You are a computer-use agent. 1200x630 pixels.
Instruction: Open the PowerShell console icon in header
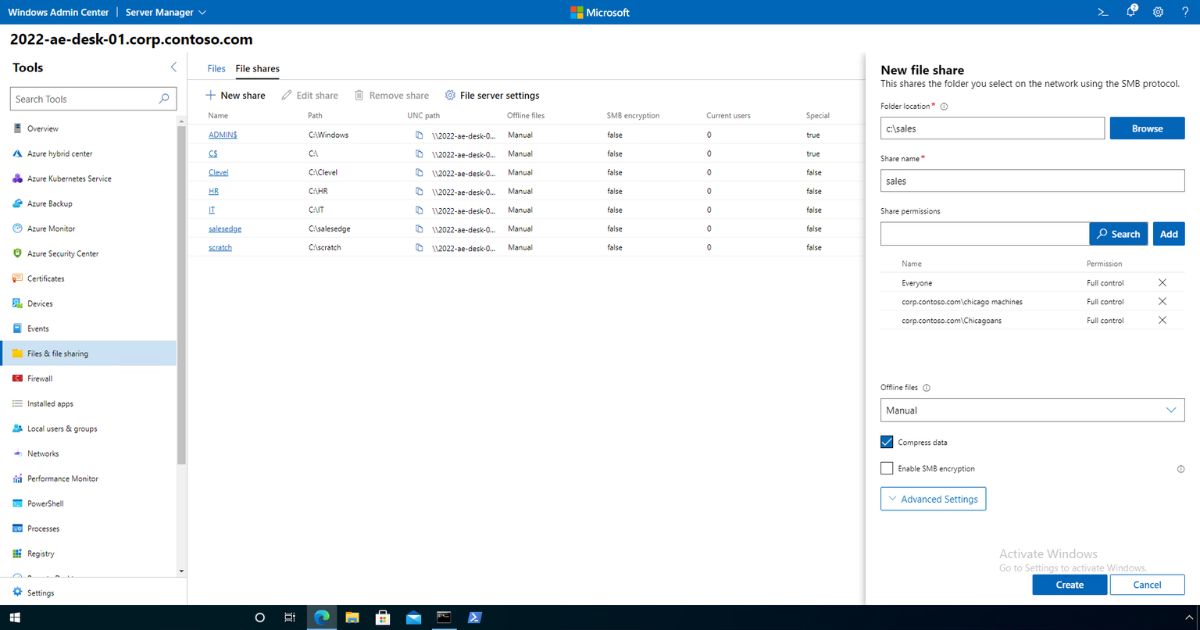(1103, 12)
